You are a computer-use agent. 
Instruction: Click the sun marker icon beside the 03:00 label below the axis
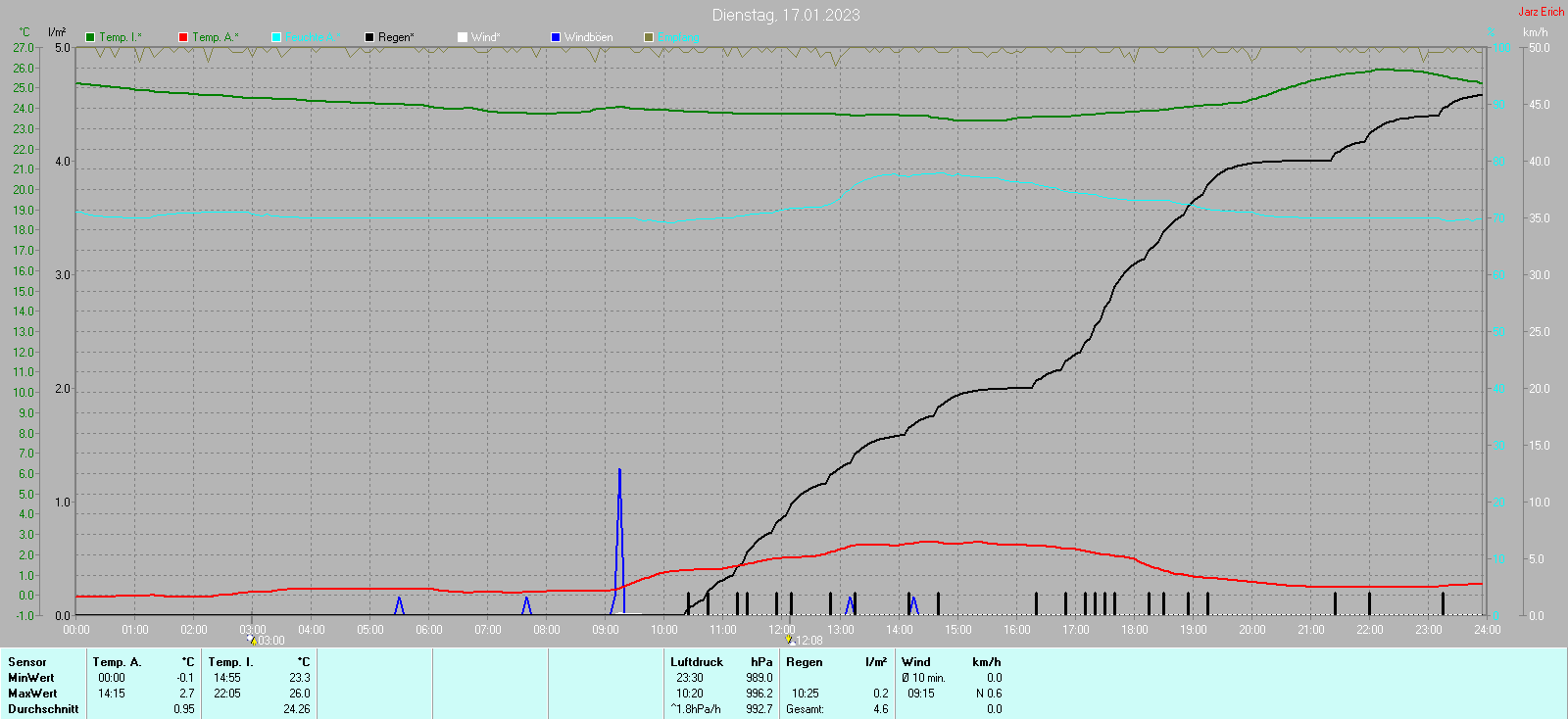point(252,640)
